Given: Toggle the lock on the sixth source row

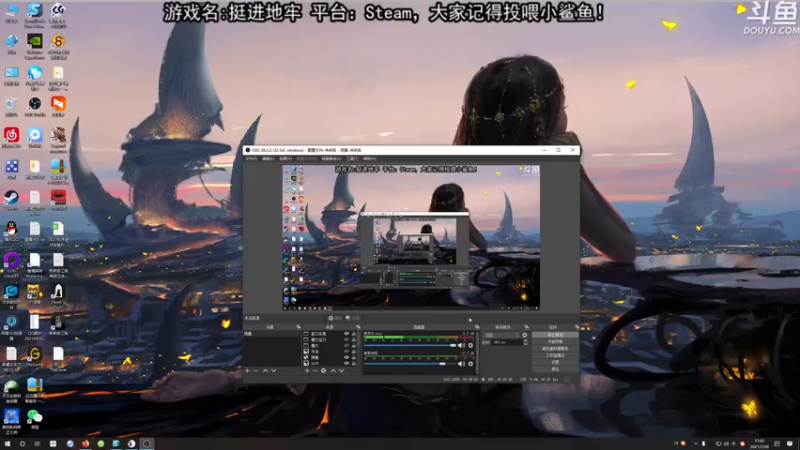Looking at the screenshot, I should pos(354,363).
